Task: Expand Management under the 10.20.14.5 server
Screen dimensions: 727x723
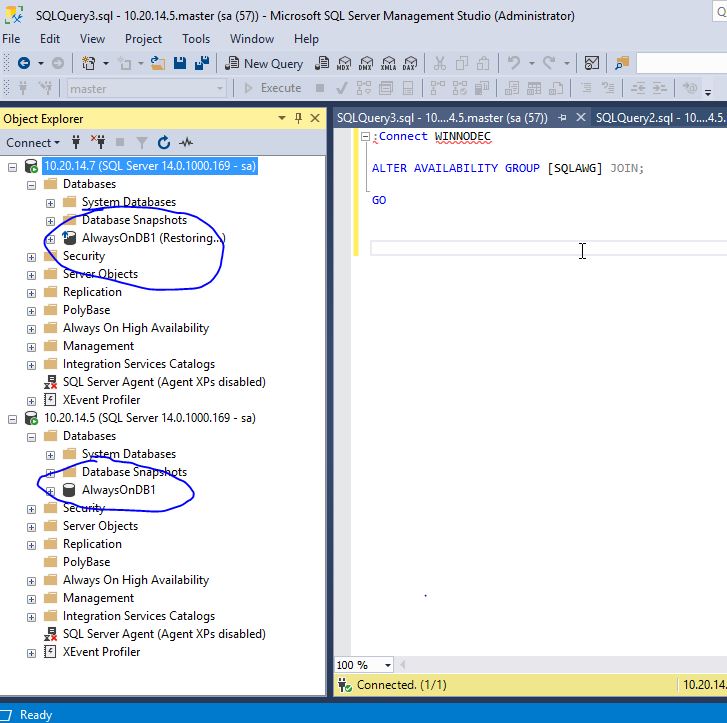Action: coord(32,599)
